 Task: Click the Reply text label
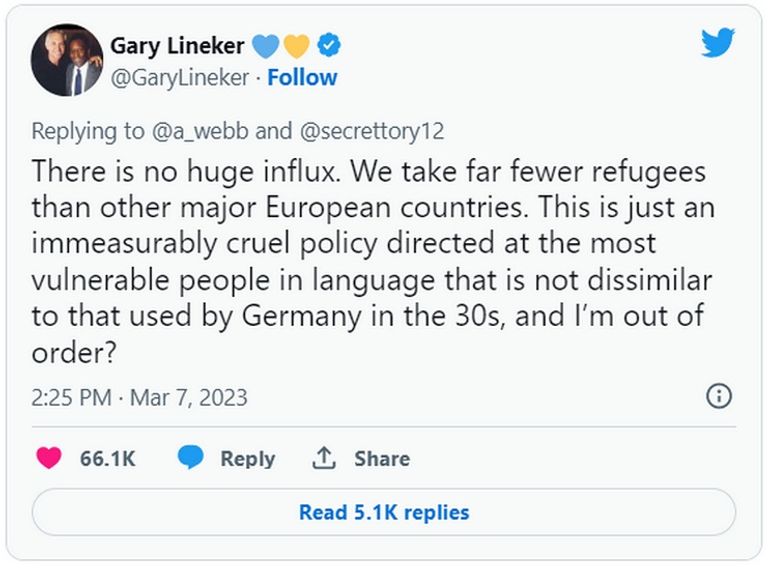(247, 459)
